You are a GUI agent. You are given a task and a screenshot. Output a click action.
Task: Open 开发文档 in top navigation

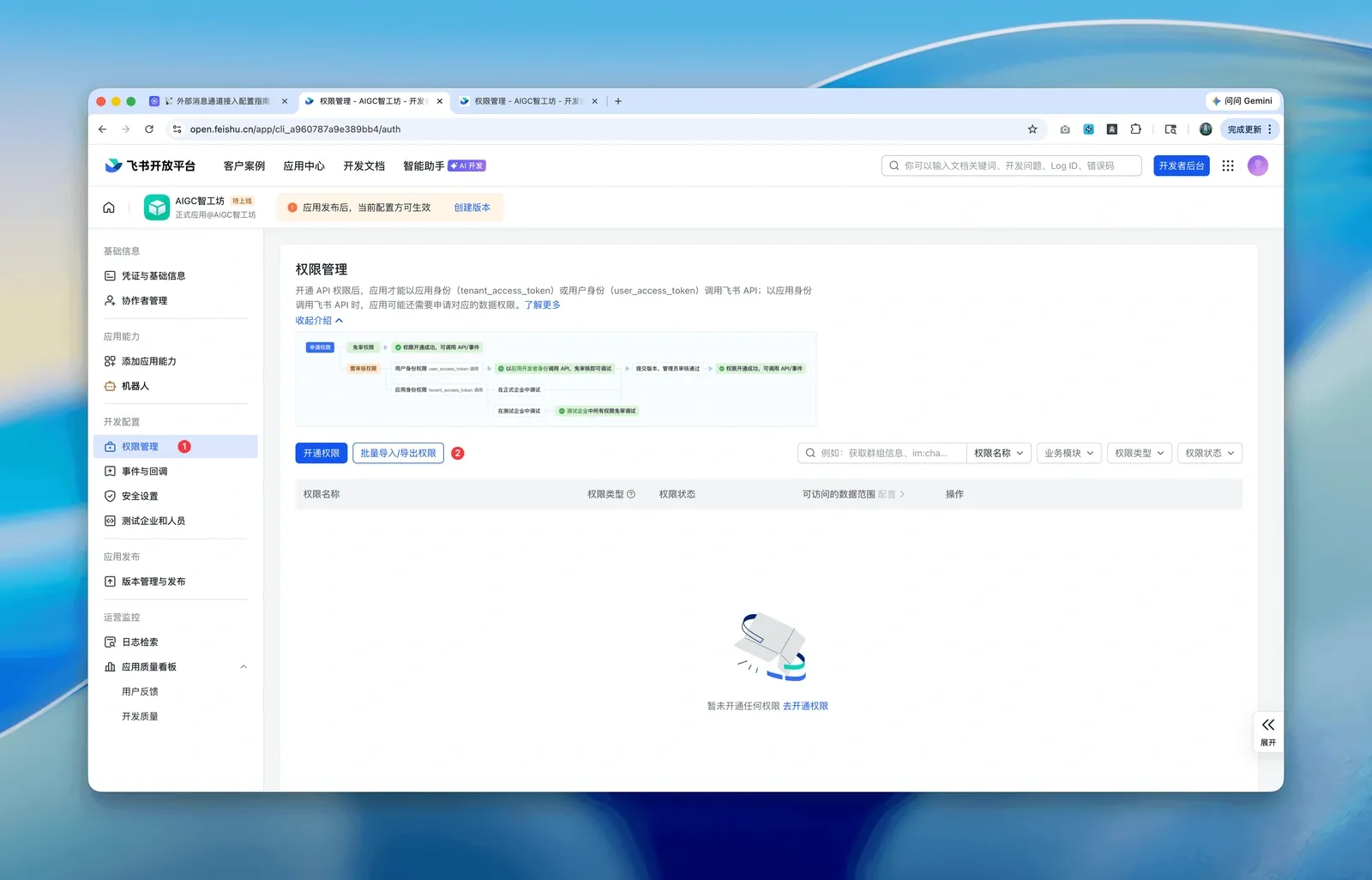click(364, 166)
